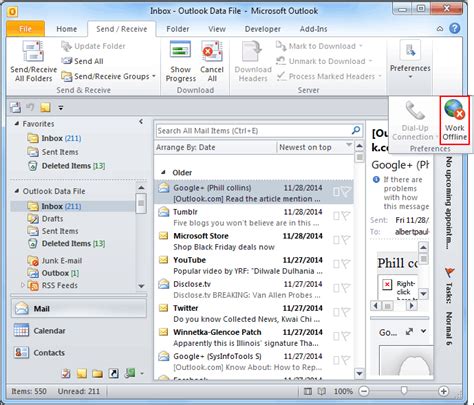The image size is (474, 405).
Task: Adjust the zoom slider handle
Action: pyautogui.click(x=404, y=390)
